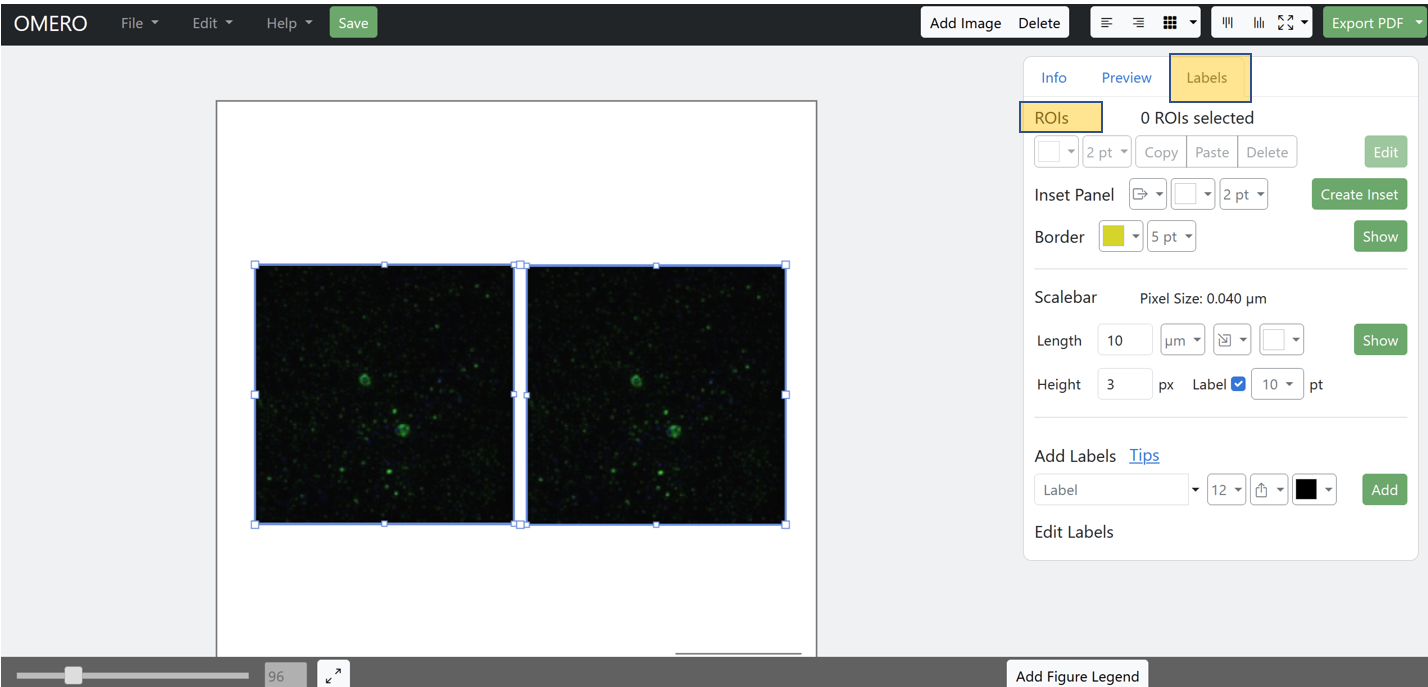Open the scalebar position icon dropdown
Screen dimensions: 1428x687
(x=1232, y=340)
